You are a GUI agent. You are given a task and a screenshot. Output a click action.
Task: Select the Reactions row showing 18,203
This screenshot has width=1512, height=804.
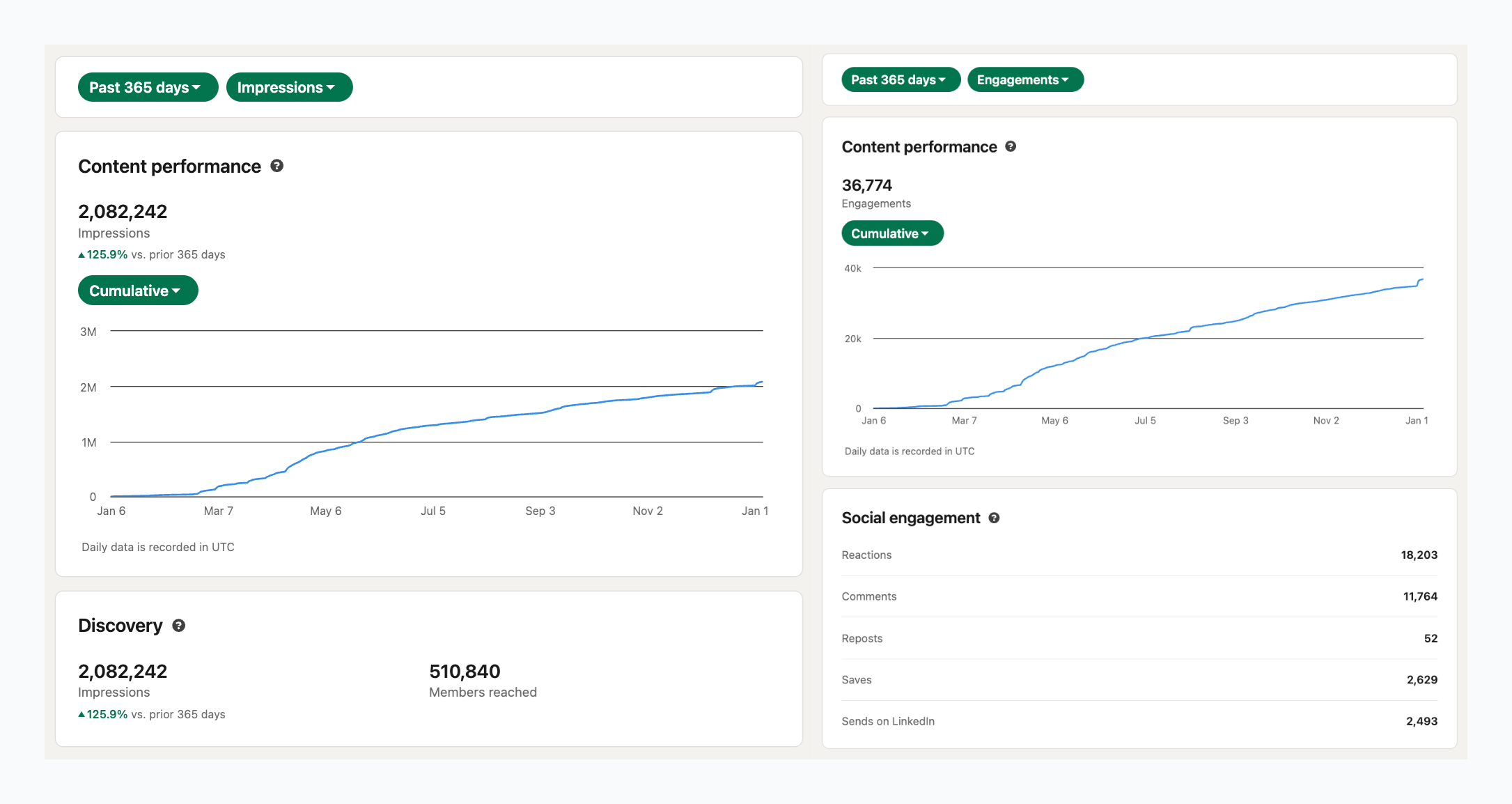pyautogui.click(x=1139, y=555)
